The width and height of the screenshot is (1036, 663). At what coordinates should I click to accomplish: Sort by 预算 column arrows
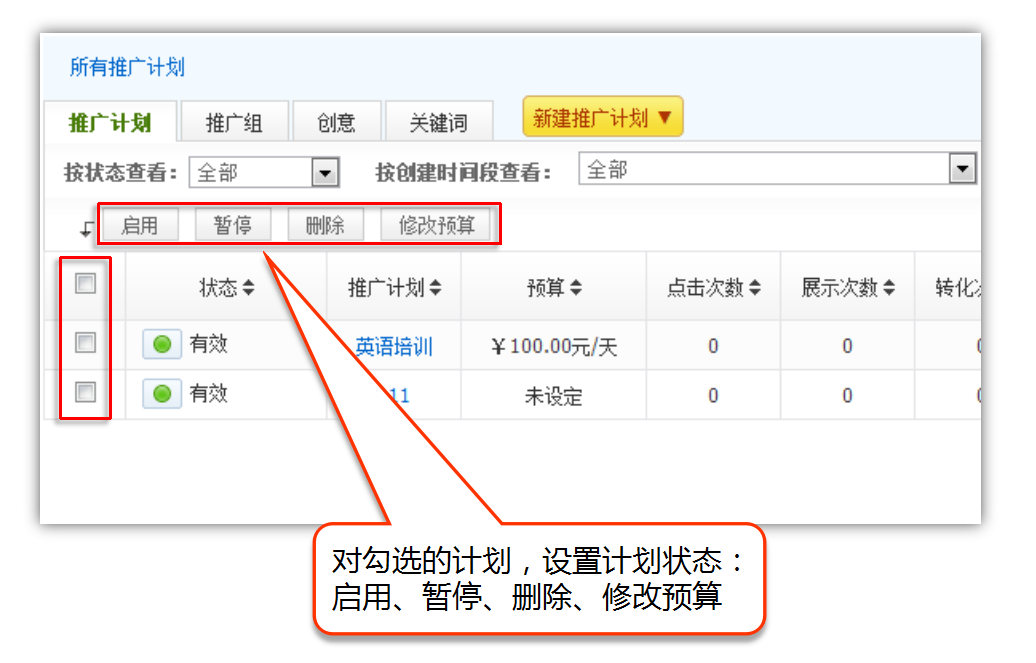tap(575, 288)
